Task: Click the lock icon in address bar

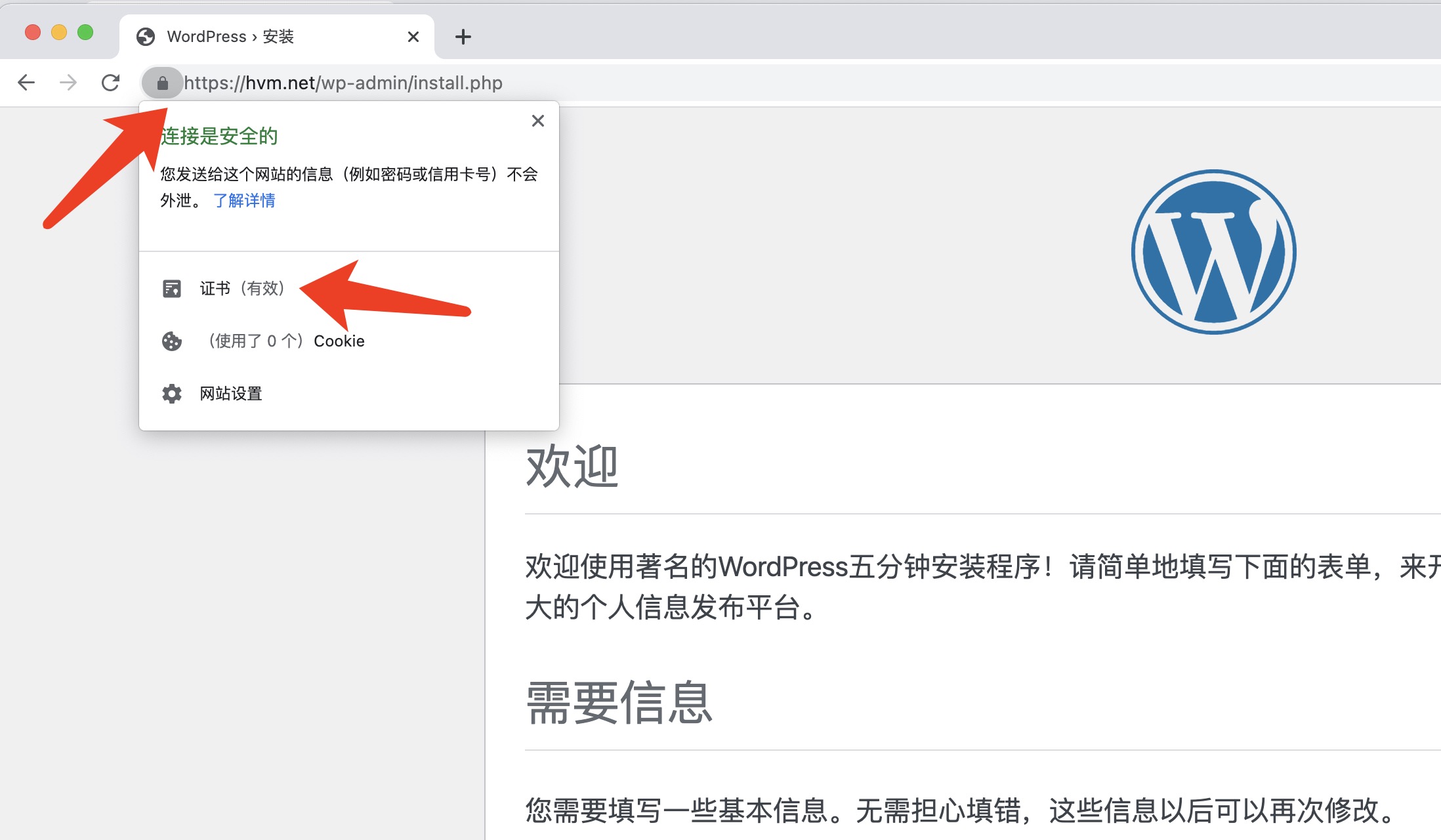Action: 162,83
